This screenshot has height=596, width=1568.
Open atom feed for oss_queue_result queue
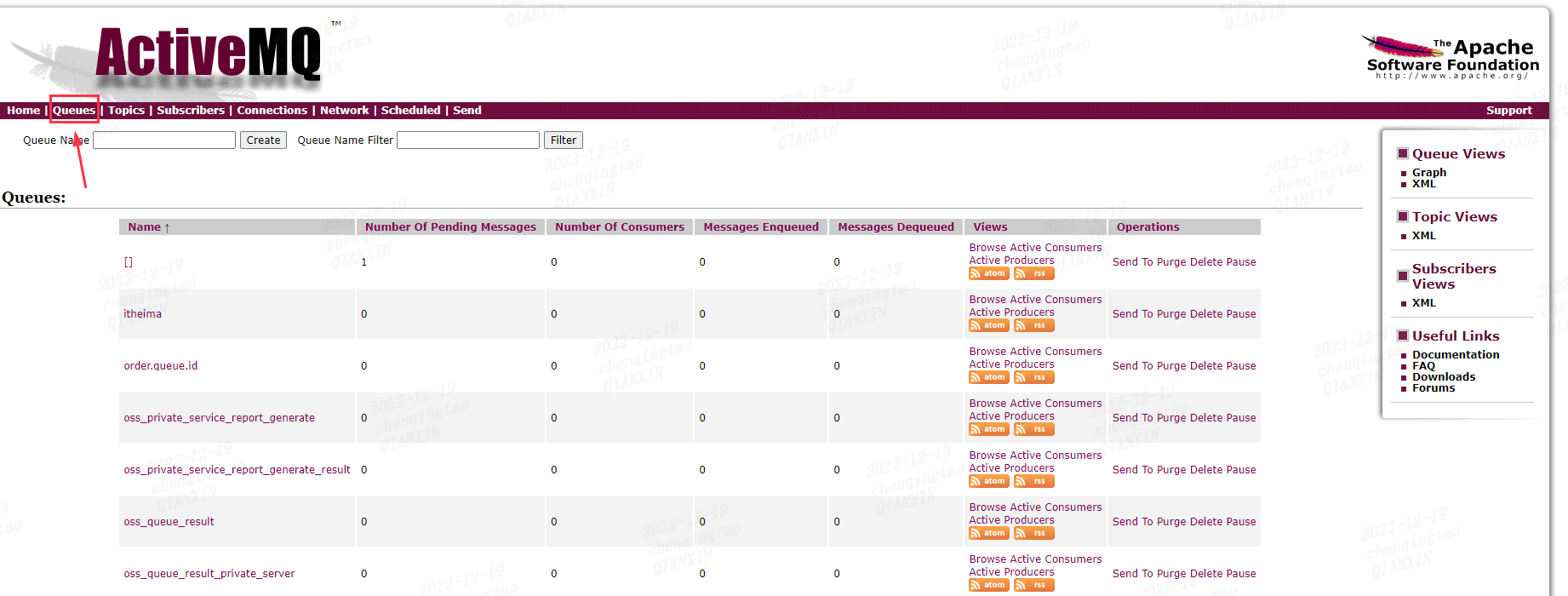pyautogui.click(x=989, y=533)
